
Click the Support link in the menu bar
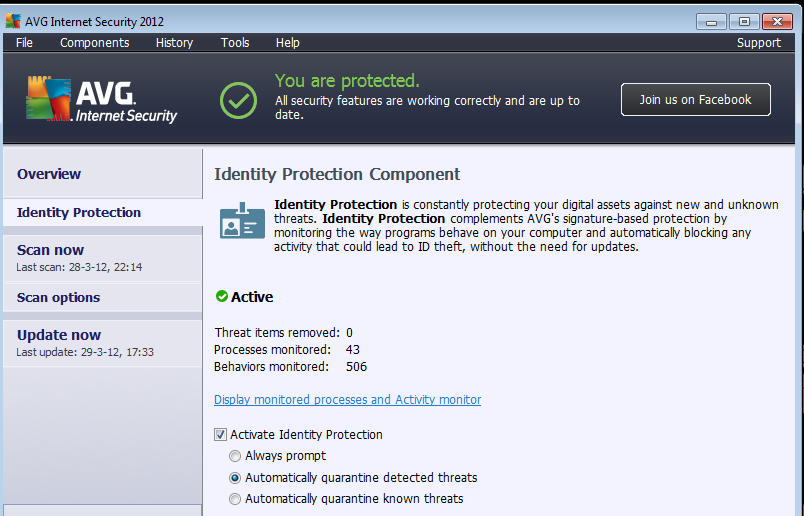click(758, 43)
